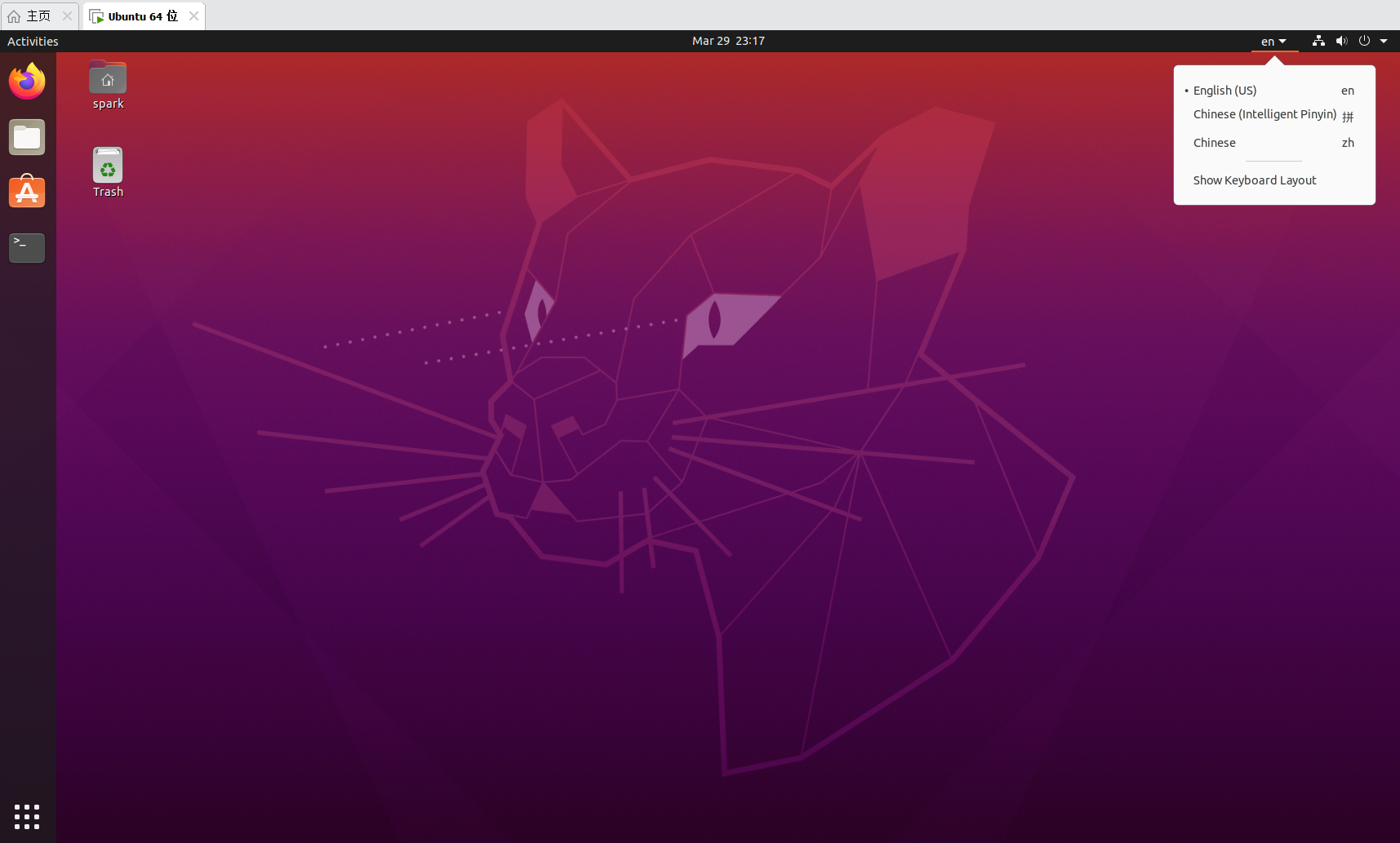Choose Show Keyboard Layout
This screenshot has height=843, width=1400.
[1274, 180]
